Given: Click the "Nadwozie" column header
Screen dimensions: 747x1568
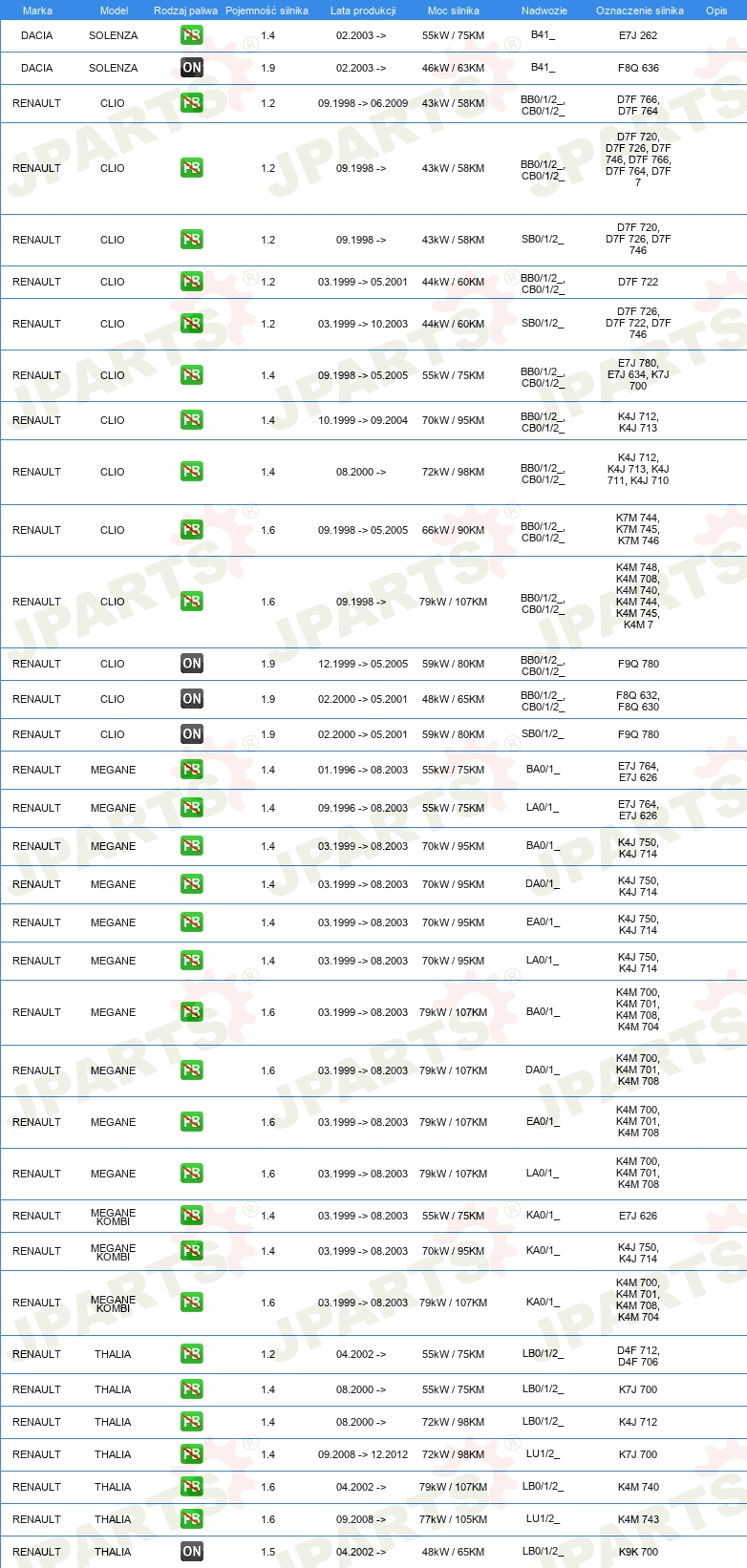Looking at the screenshot, I should [544, 11].
